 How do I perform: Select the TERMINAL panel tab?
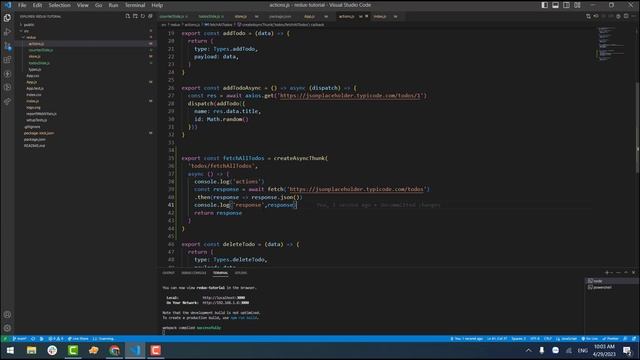[220, 273]
